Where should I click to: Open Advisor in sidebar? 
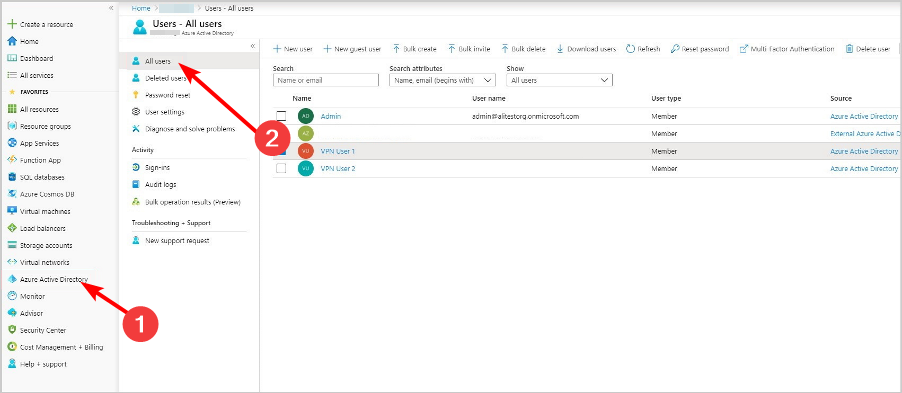point(31,313)
